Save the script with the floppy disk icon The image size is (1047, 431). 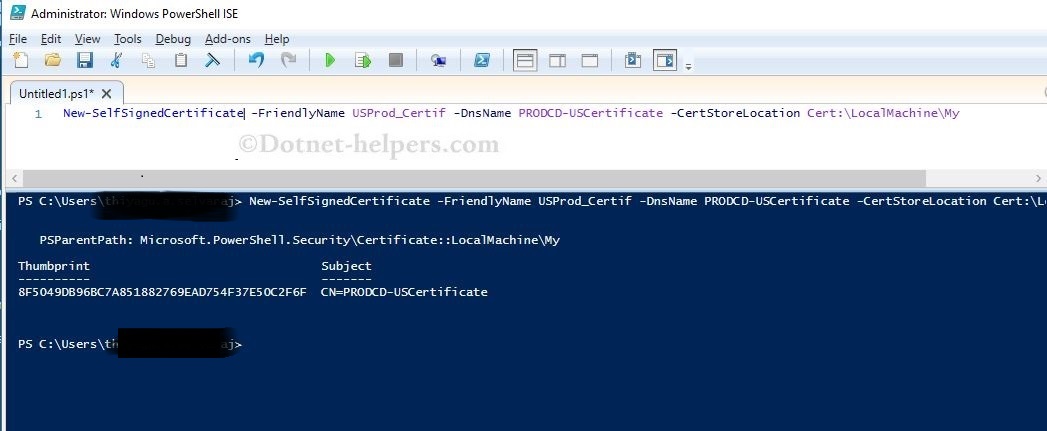(x=85, y=60)
